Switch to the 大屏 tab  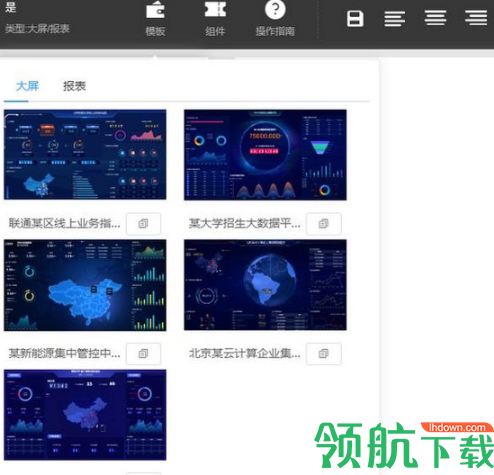click(x=27, y=86)
